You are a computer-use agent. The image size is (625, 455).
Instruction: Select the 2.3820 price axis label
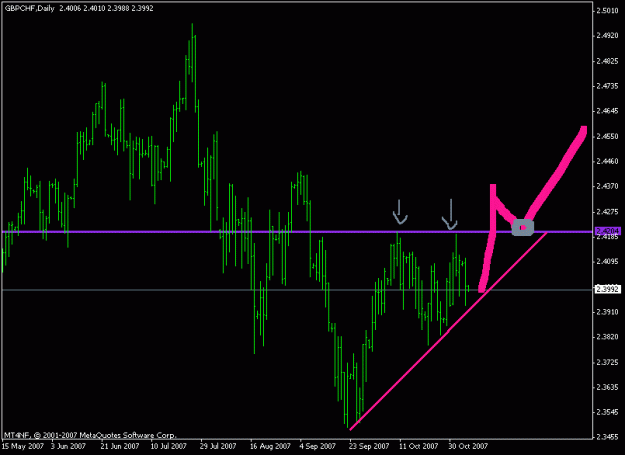[x=607, y=337]
